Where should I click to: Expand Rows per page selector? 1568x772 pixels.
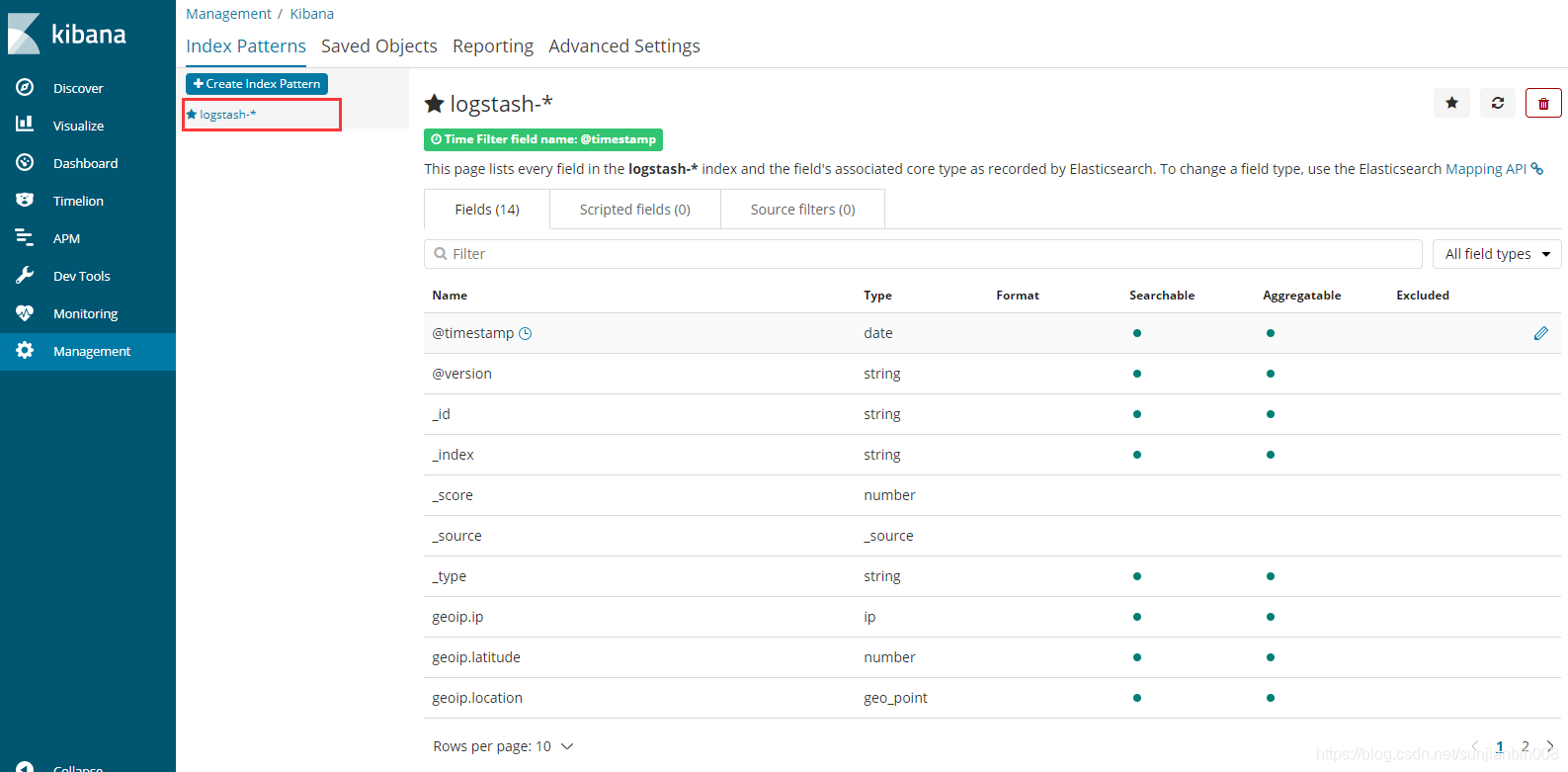503,746
